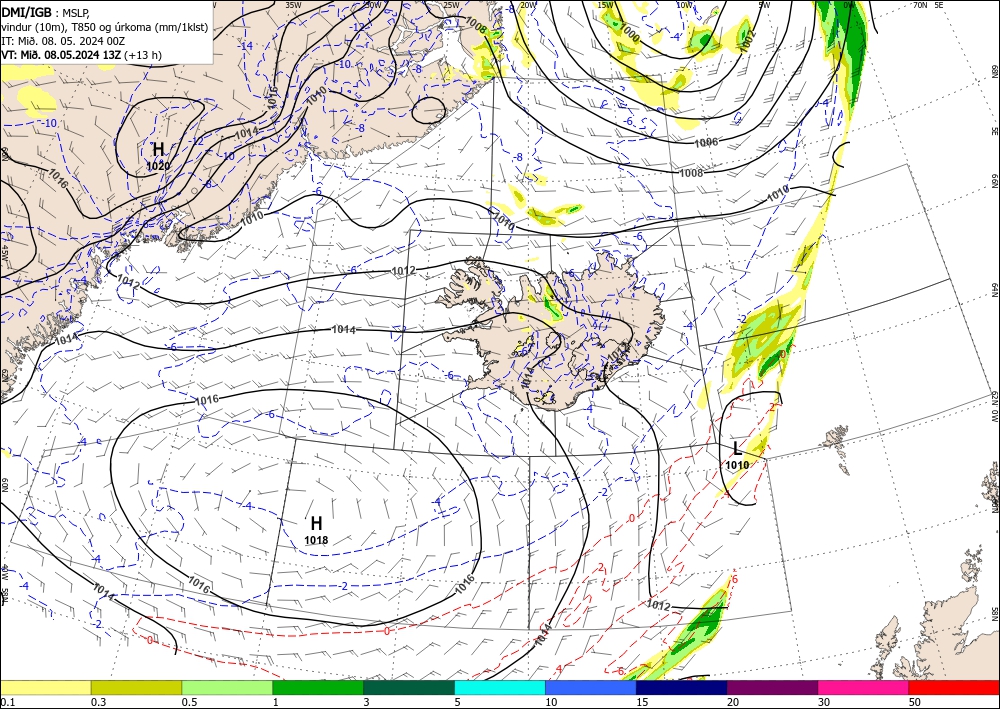Click the legend value "0.1"
1000x709 pixels.
point(6,702)
